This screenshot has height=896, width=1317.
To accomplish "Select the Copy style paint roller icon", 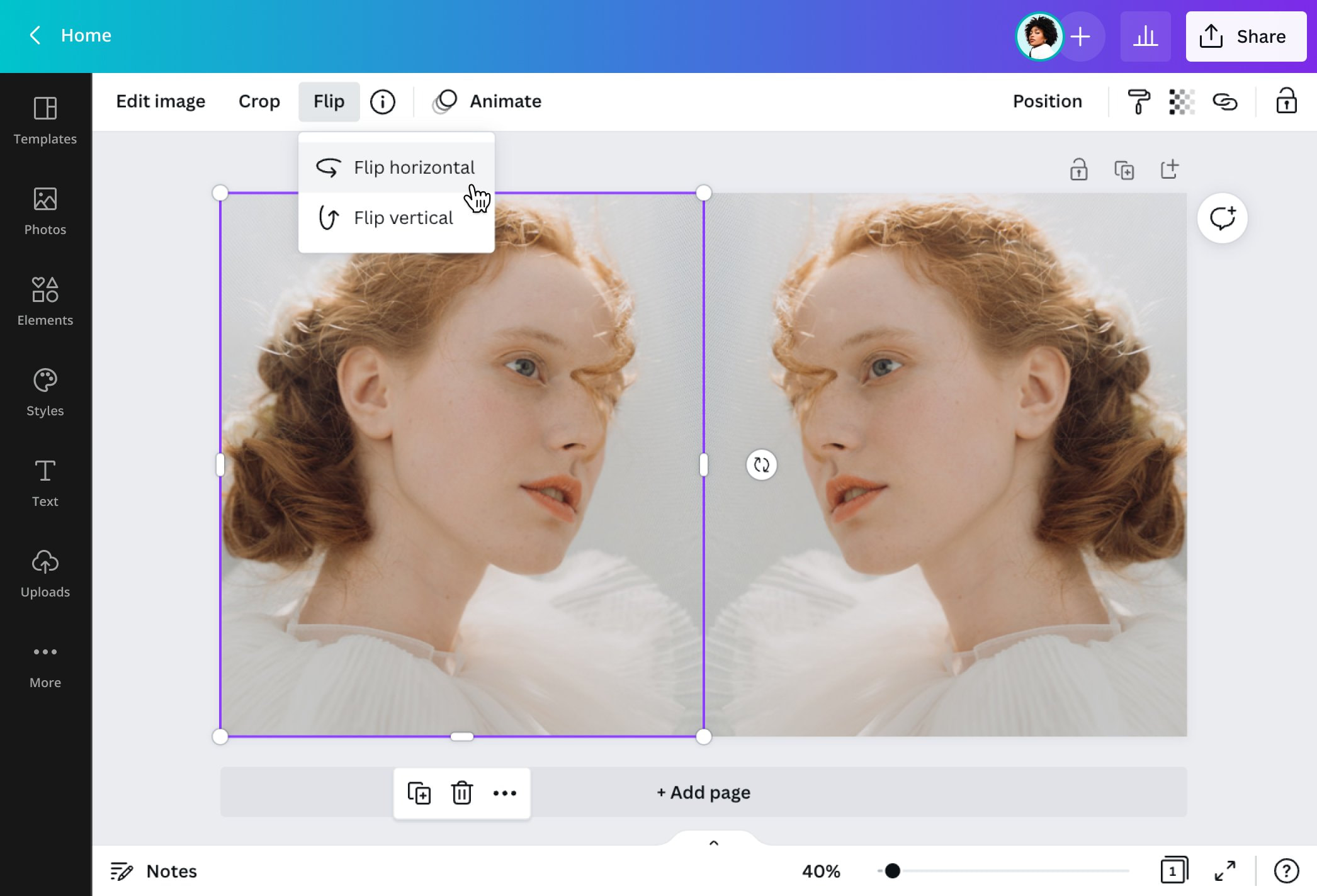I will [x=1139, y=101].
